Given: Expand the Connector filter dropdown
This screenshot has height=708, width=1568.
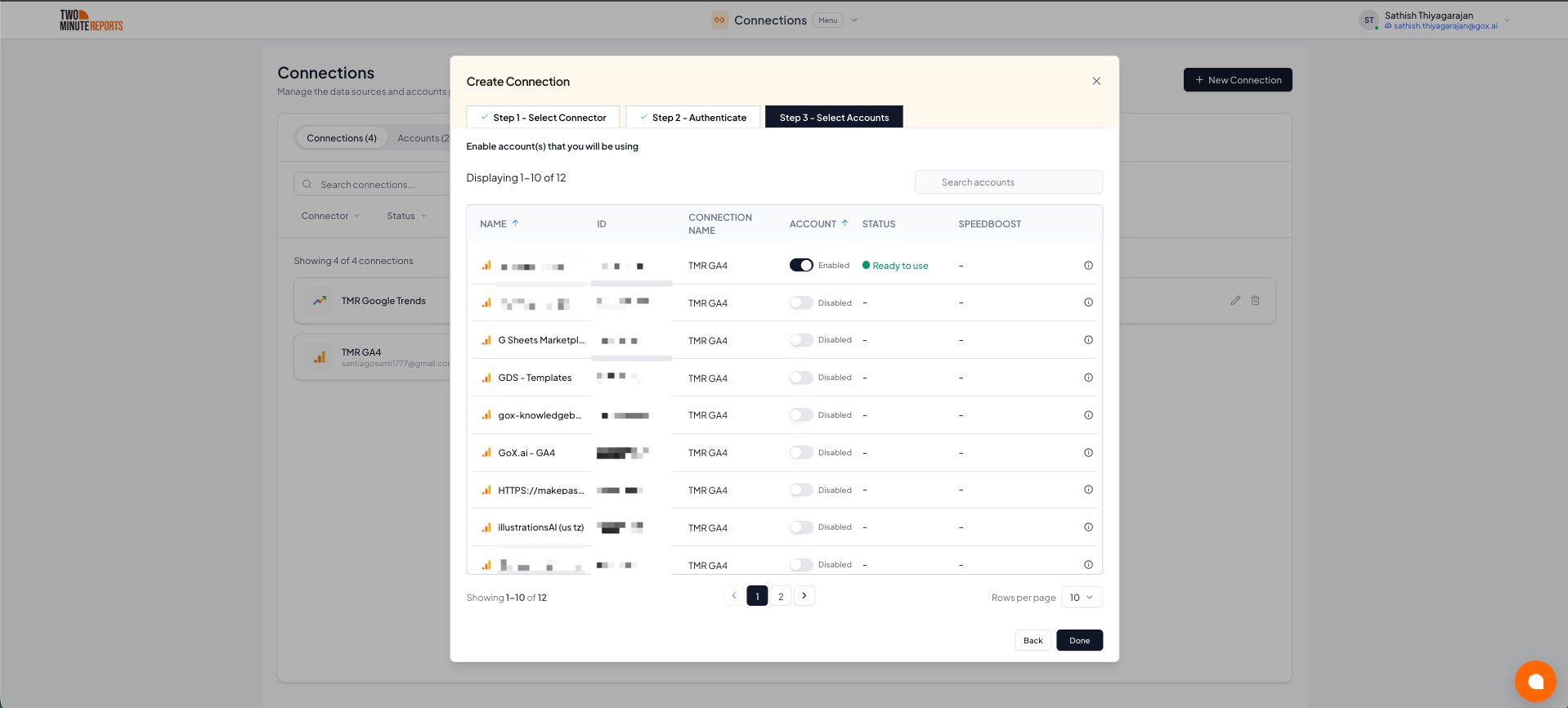Looking at the screenshot, I should [x=330, y=216].
